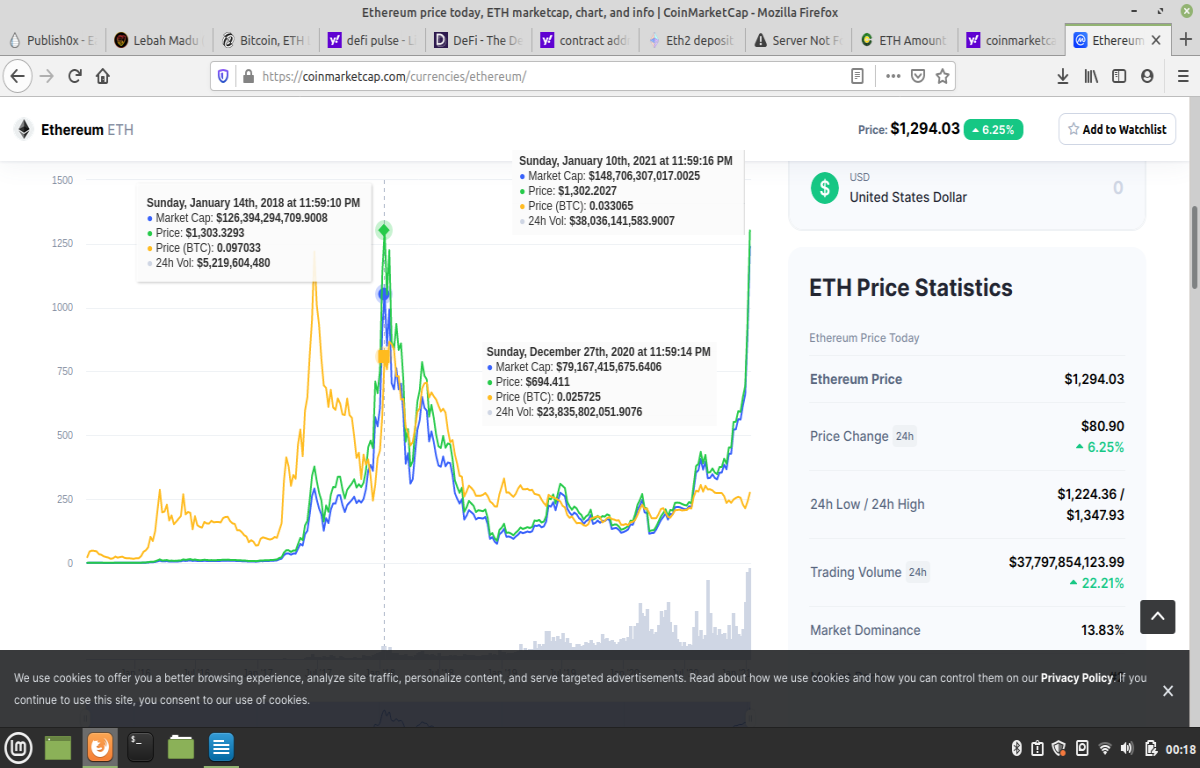Toggle the Firefox sidebar icon
Viewport: 1200px width, 768px height.
tap(1119, 76)
